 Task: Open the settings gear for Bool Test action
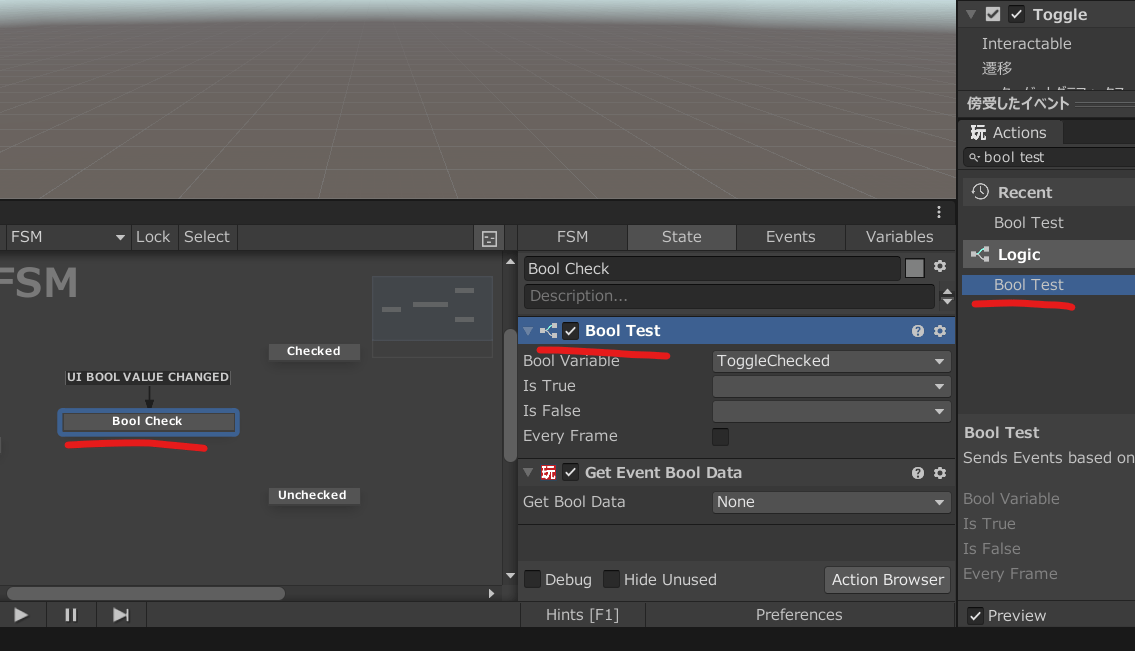click(940, 331)
